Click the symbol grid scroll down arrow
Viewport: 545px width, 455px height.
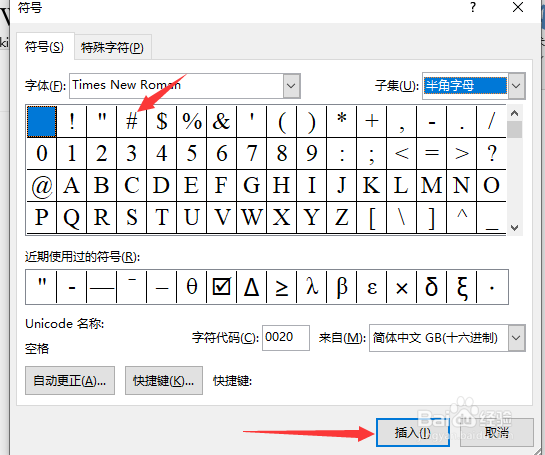pos(515,228)
